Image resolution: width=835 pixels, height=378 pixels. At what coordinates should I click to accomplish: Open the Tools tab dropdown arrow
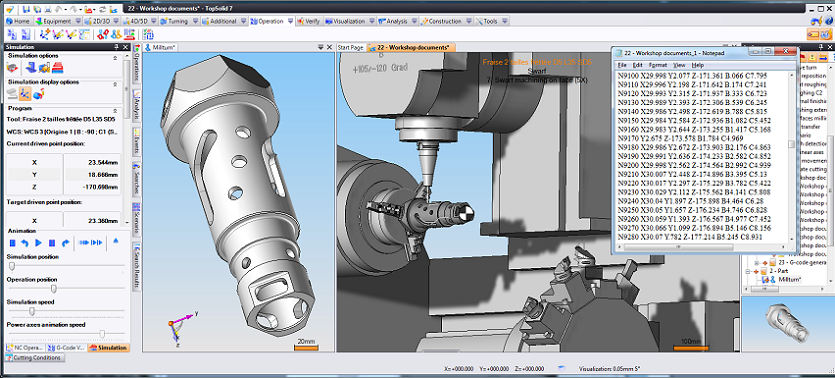click(x=504, y=21)
